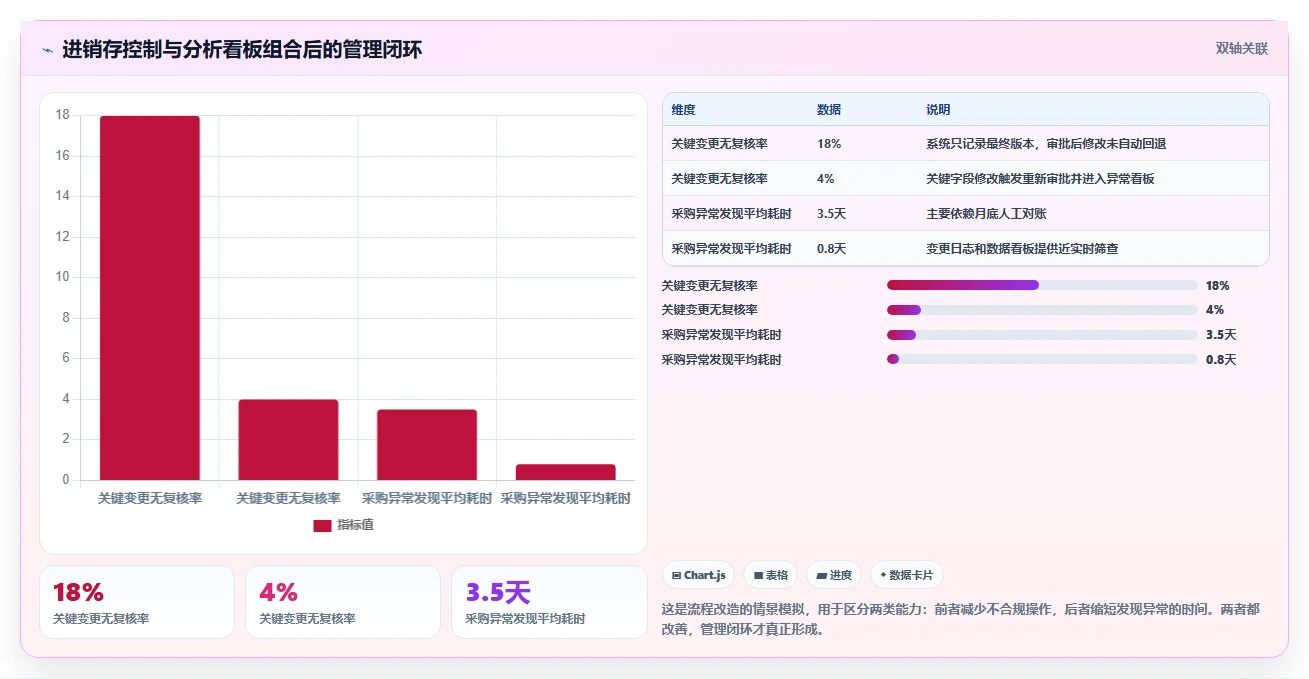This screenshot has height=679, width=1309.
Task: Click the y-axis tick label 0
Action: tap(66, 480)
